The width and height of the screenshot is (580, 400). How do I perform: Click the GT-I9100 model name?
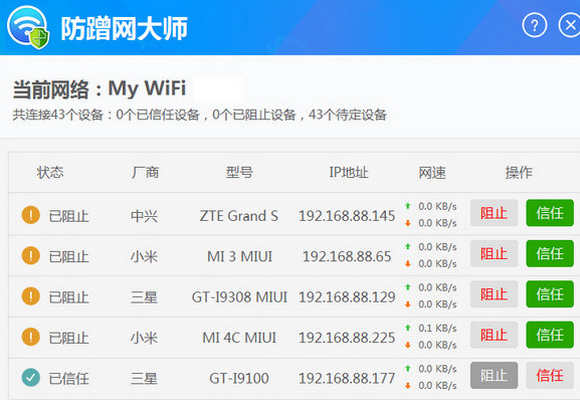(x=239, y=379)
